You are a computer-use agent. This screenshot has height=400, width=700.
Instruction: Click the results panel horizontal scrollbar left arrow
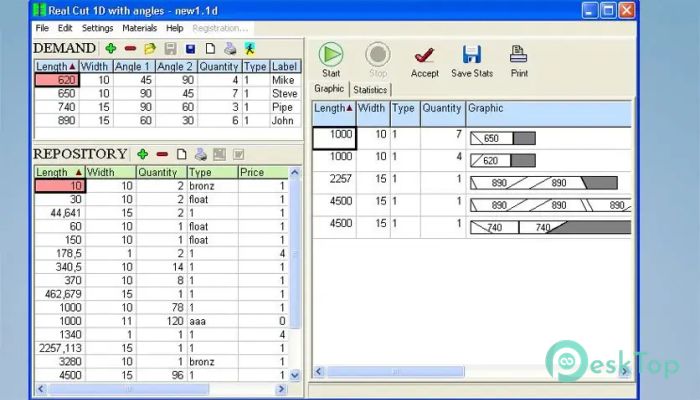(x=318, y=371)
